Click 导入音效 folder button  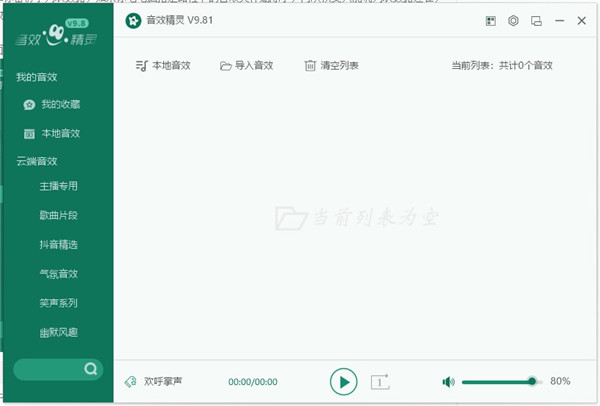pos(246,66)
